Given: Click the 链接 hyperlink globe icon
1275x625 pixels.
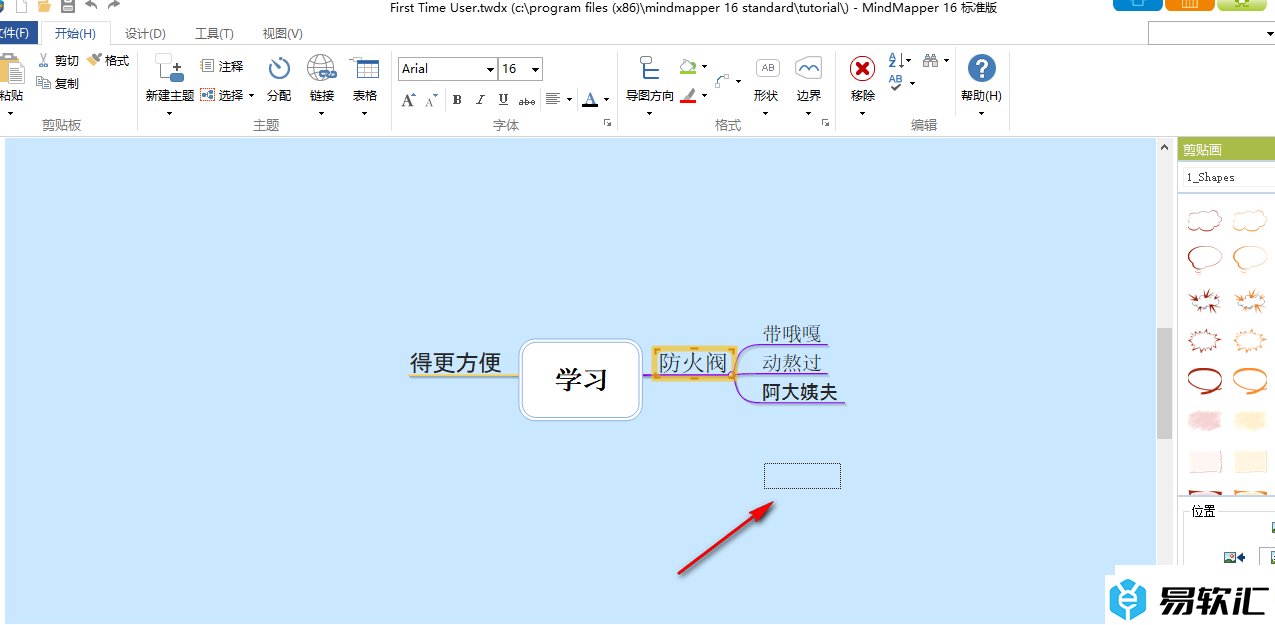Looking at the screenshot, I should click(x=321, y=68).
